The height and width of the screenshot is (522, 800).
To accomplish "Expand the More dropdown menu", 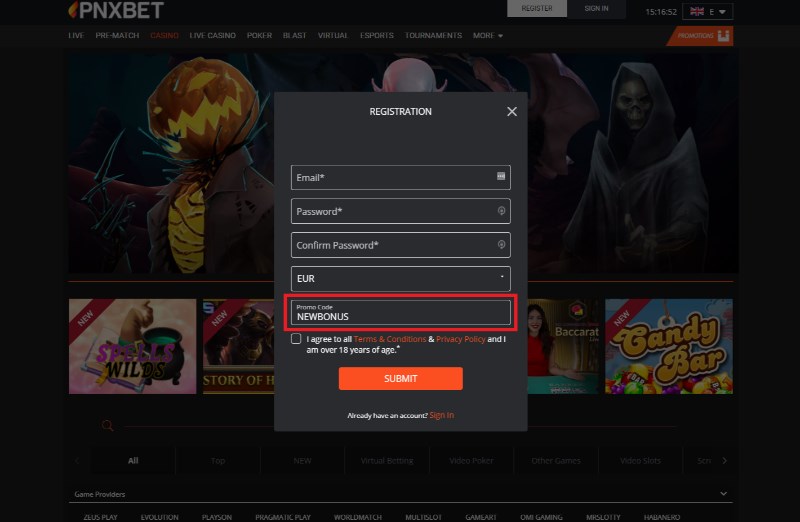I will tap(488, 35).
